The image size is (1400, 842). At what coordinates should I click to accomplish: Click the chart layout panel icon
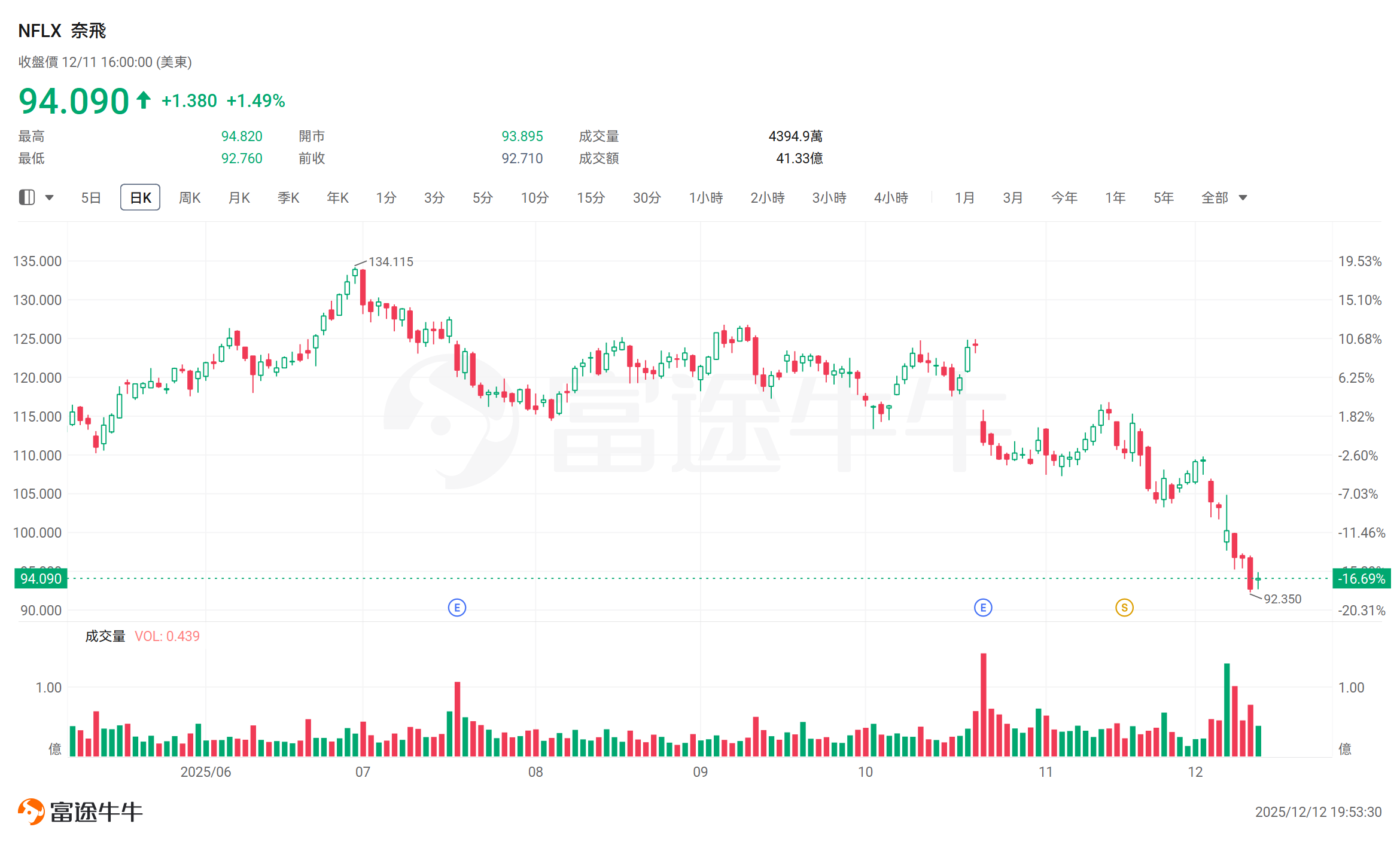27,197
